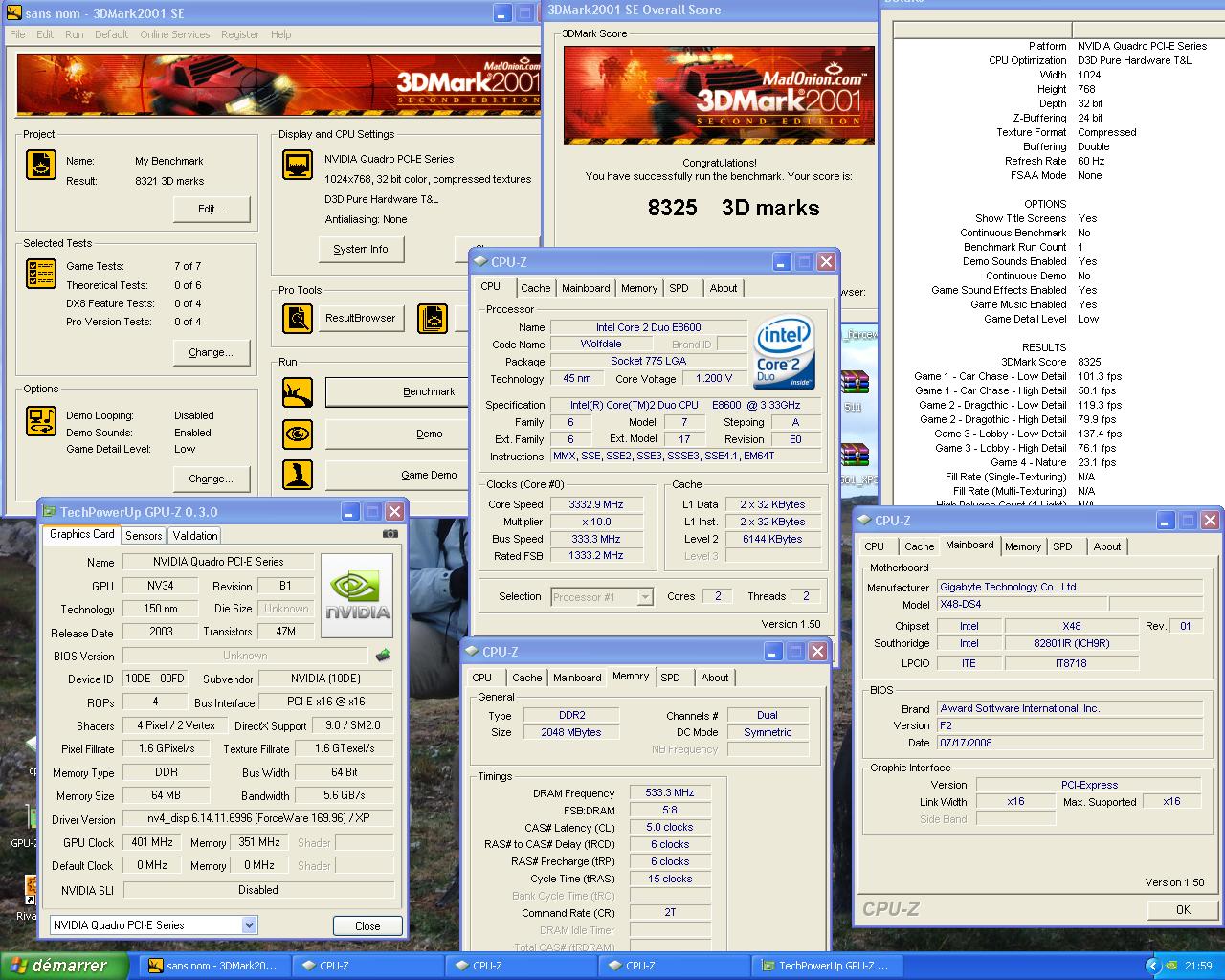Click the Demo eye icon

pos(298,434)
